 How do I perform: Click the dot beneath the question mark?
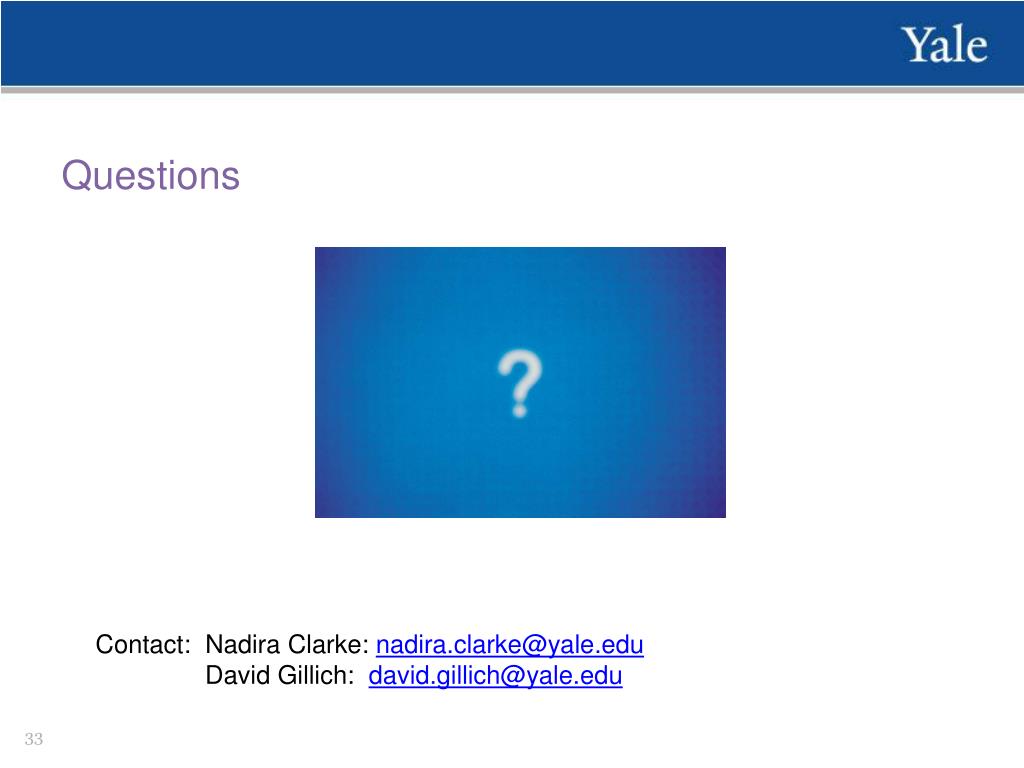point(520,411)
